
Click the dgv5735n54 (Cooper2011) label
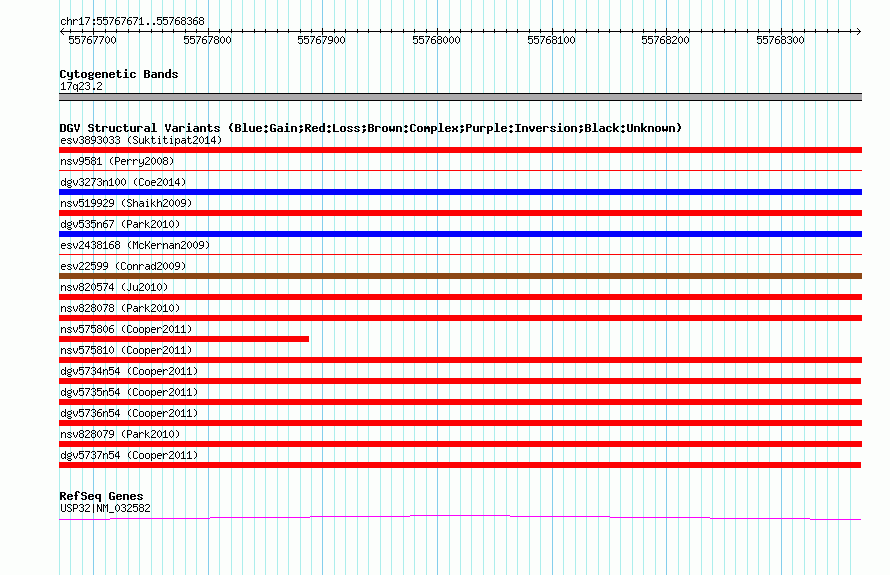pos(129,392)
